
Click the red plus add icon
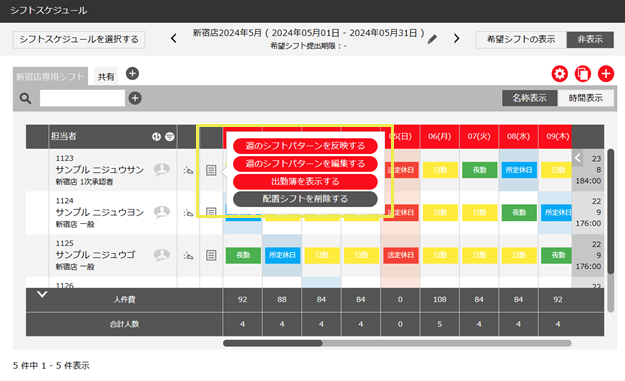[606, 74]
